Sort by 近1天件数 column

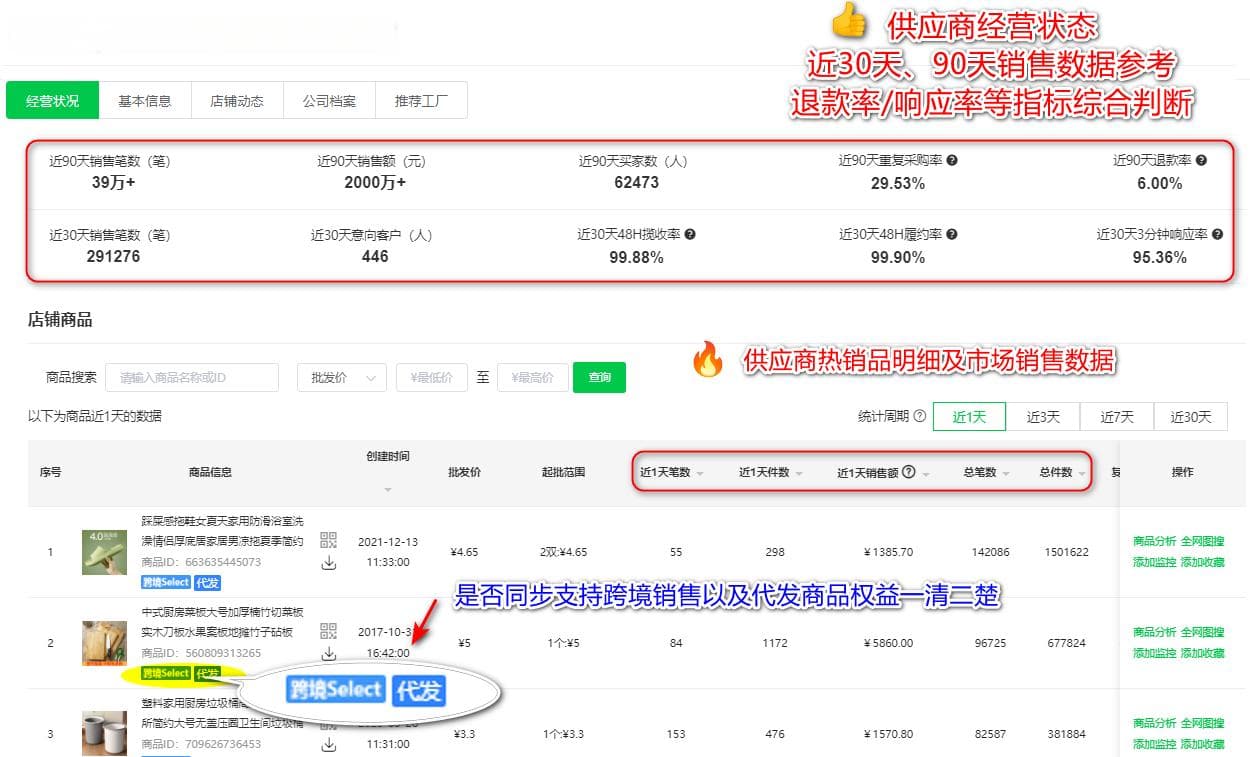[799, 473]
